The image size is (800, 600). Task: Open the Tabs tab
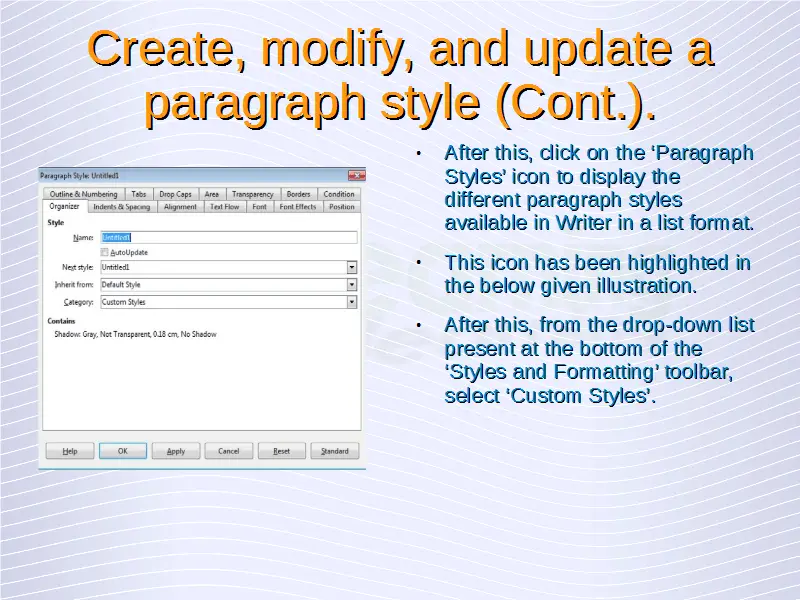[x=139, y=194]
